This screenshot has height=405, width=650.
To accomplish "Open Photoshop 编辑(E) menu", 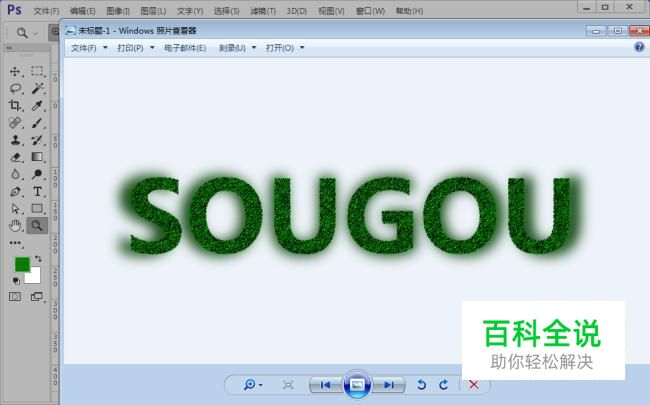I will pyautogui.click(x=82, y=11).
